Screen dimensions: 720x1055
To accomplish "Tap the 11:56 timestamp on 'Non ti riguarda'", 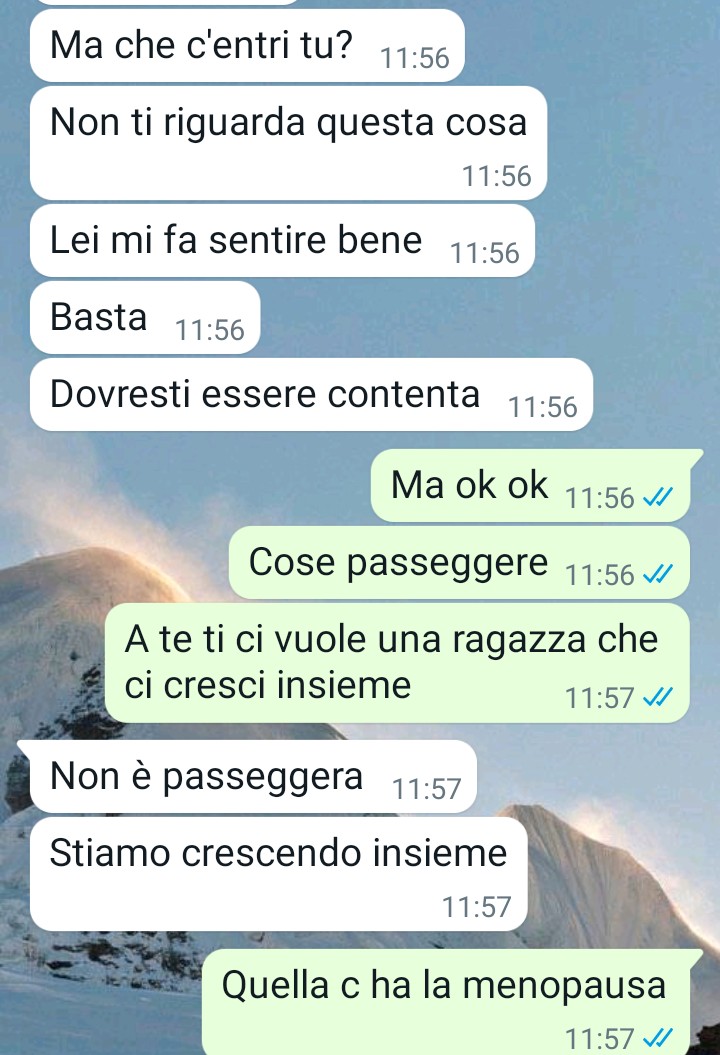I will [497, 176].
